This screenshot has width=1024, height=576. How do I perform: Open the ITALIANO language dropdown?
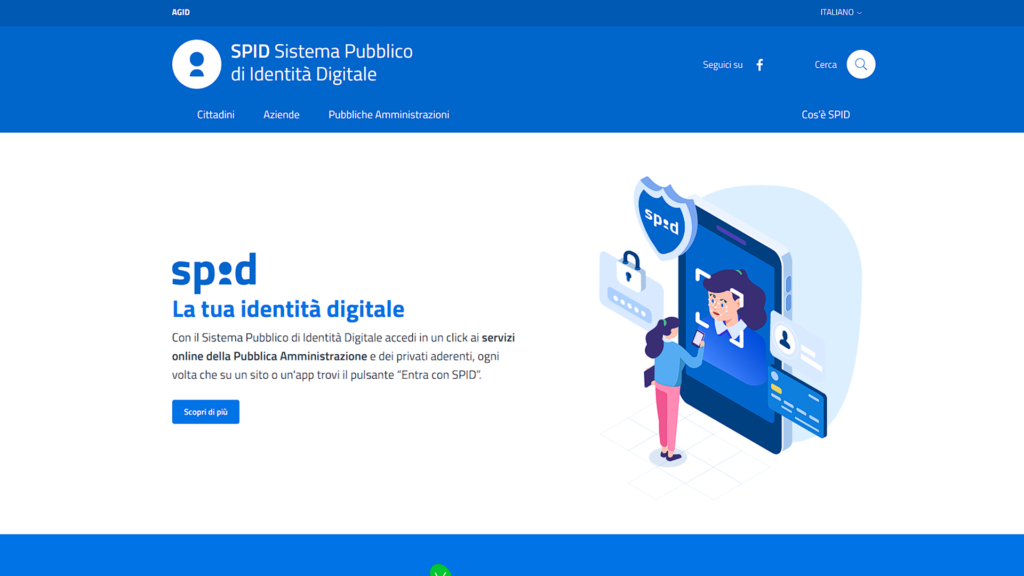pos(840,12)
